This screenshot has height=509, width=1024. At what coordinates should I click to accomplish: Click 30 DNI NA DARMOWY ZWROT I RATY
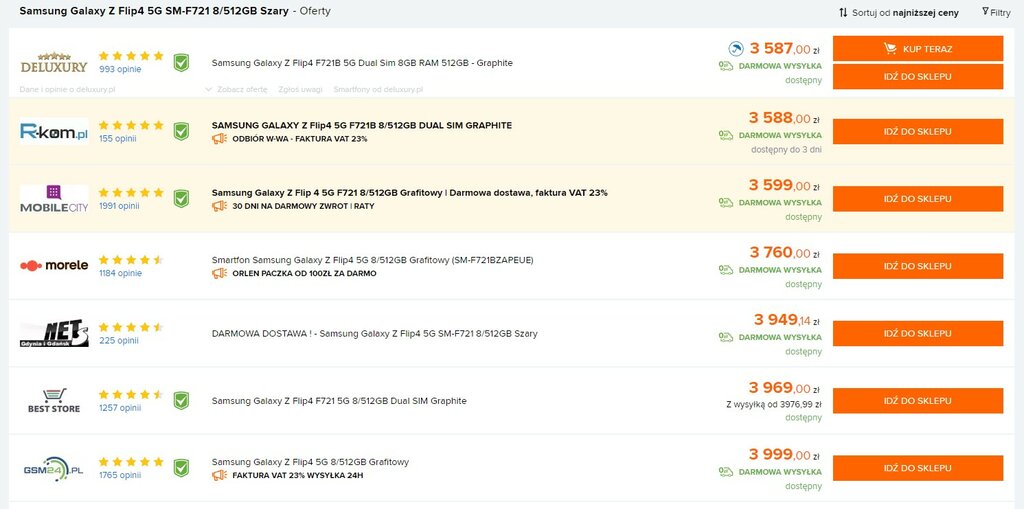tap(303, 206)
